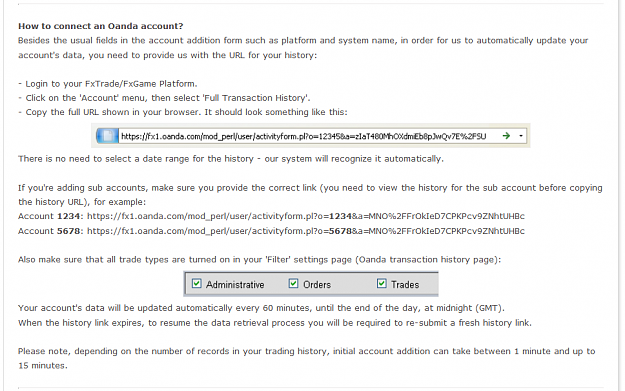Click the 'Login to your FxTrade/FxGame Platform' line

click(x=108, y=84)
